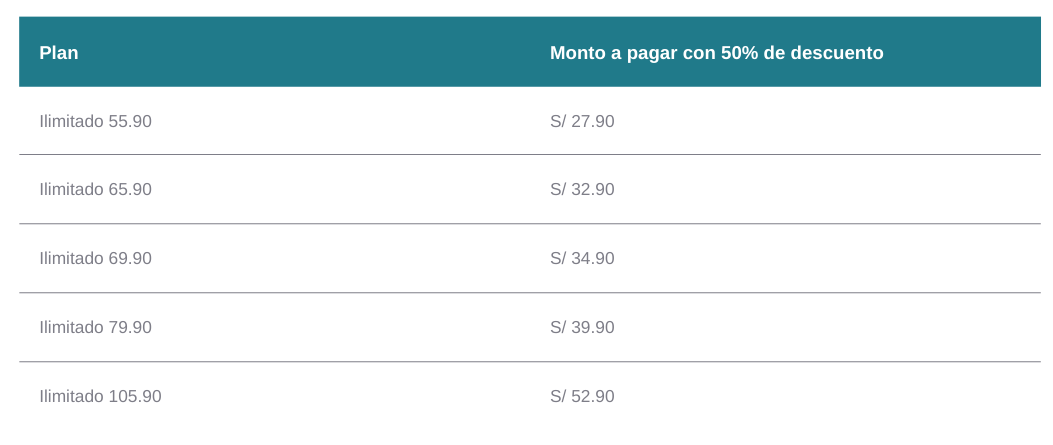Click the divider line below Ilimitado 69.90
This screenshot has height=445, width=1053.
coord(300,293)
